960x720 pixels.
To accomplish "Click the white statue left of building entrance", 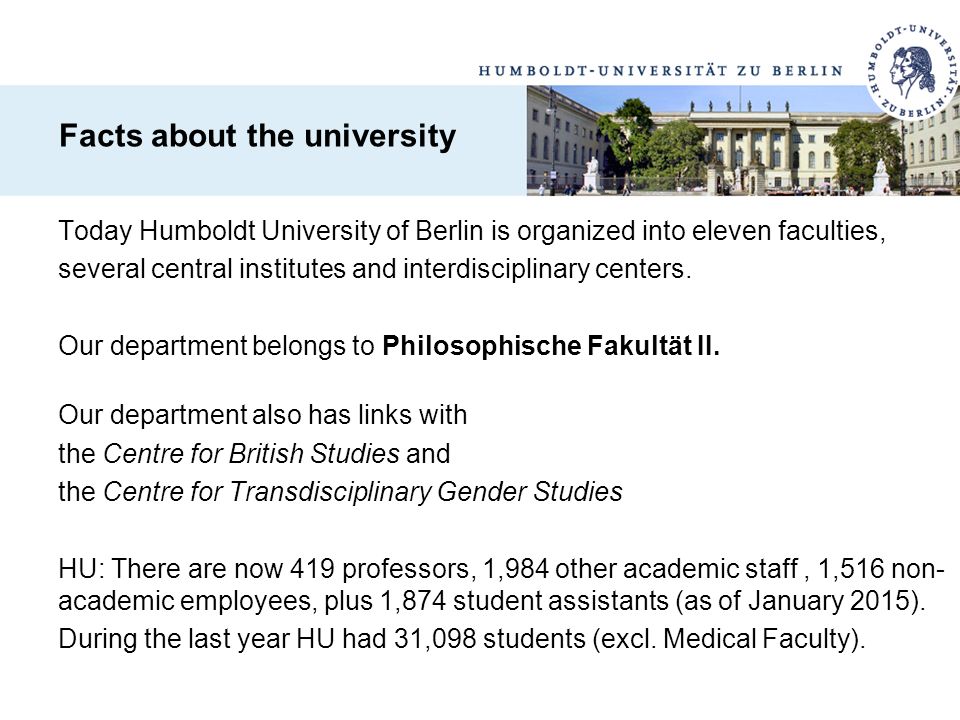I will coord(592,174).
